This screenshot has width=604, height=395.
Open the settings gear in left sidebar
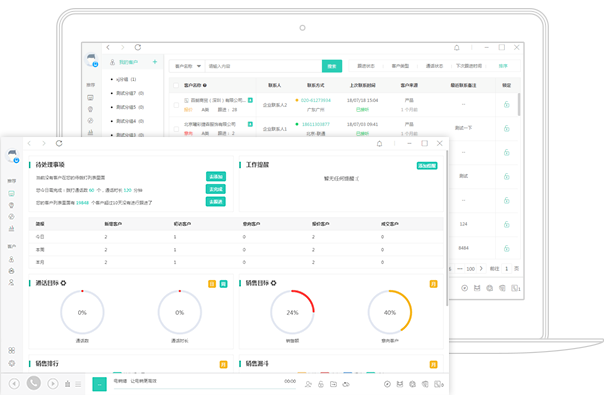12,363
